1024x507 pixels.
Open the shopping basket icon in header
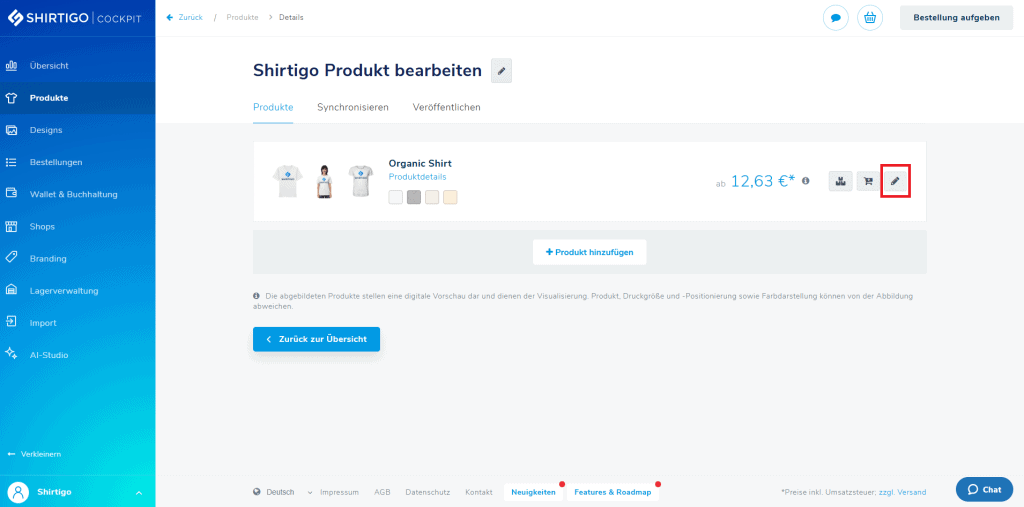coord(870,17)
